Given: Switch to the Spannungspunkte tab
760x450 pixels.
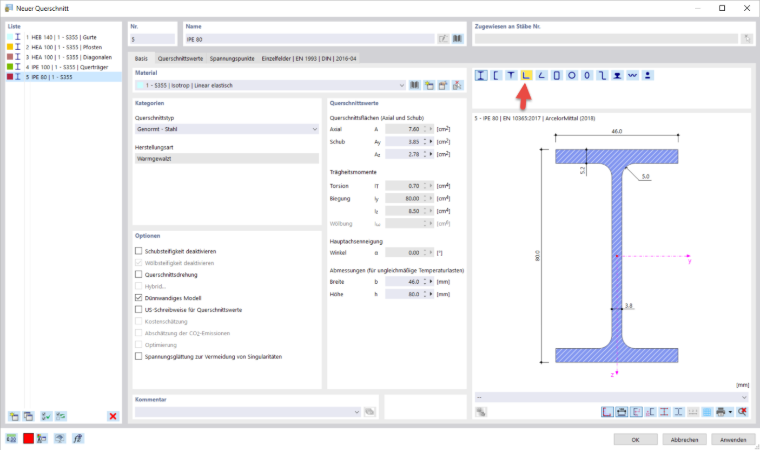Looking at the screenshot, I should (232, 59).
